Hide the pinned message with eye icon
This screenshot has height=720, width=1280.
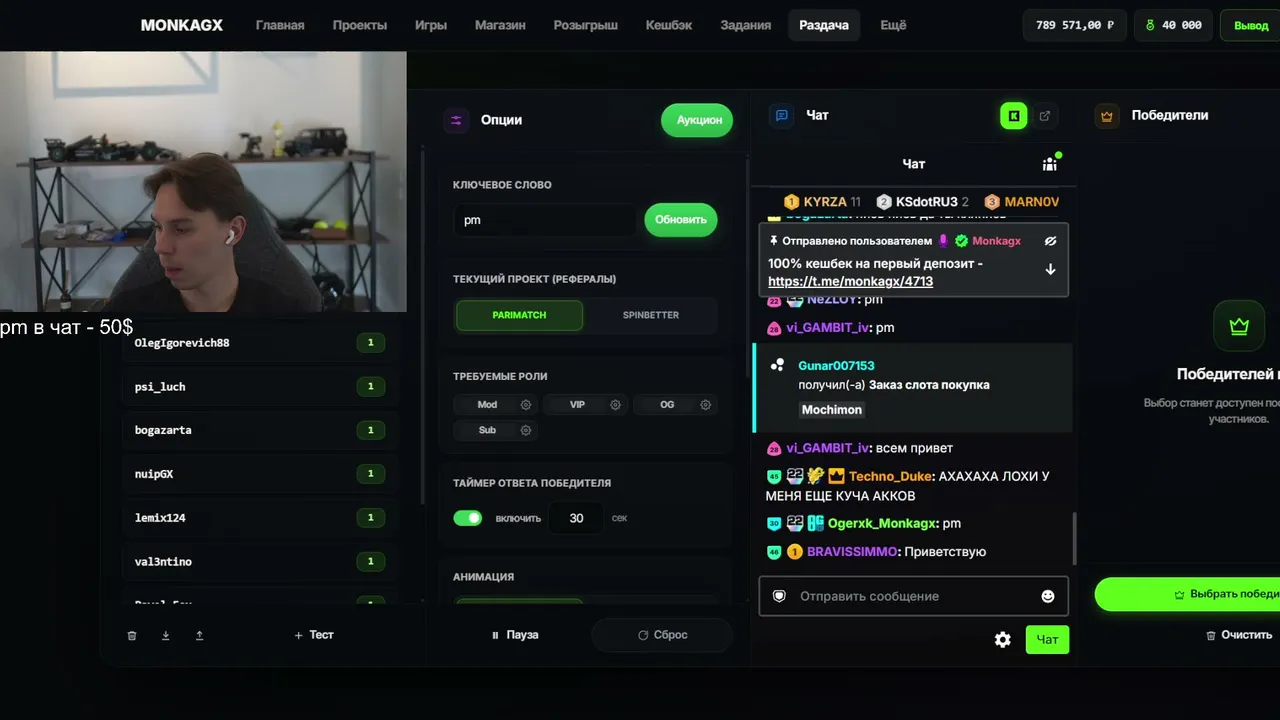(x=1050, y=241)
